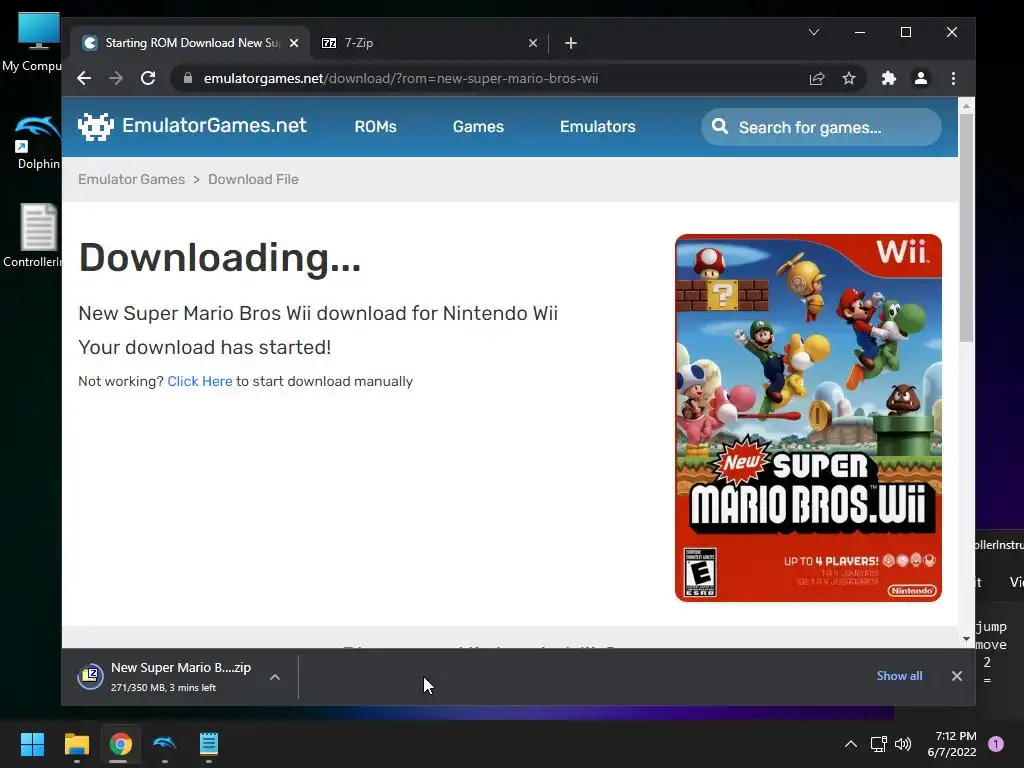Viewport: 1024px width, 768px height.
Task: Click the page scroll down arrow
Action: pos(967,639)
